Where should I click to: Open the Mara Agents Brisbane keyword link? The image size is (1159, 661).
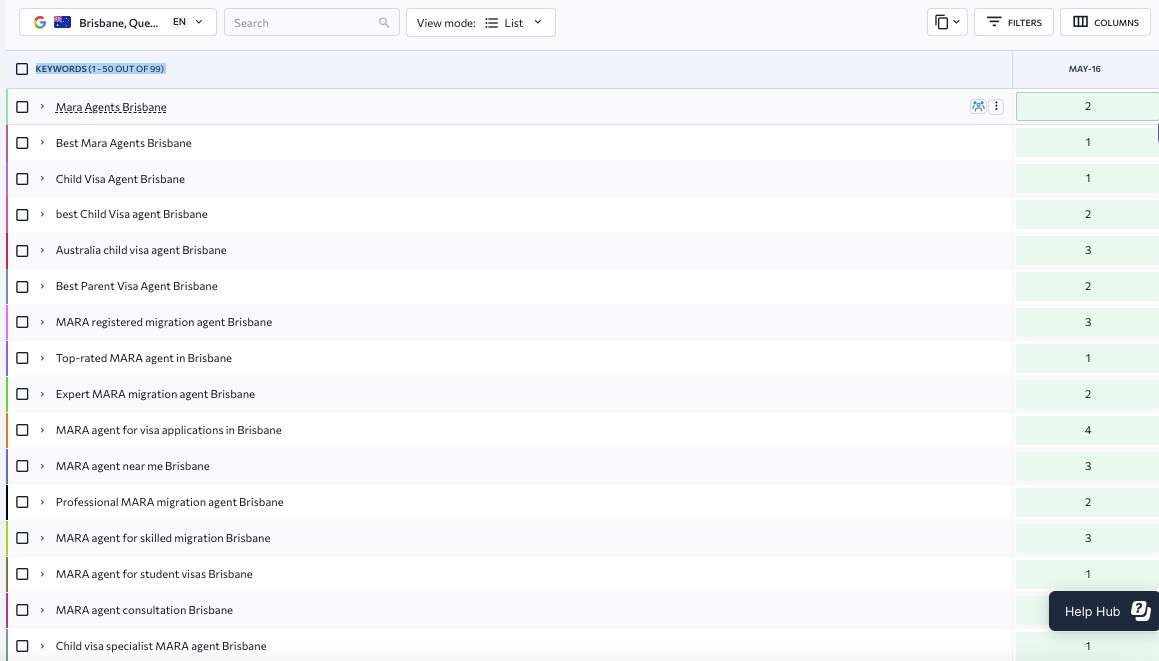pyautogui.click(x=111, y=107)
